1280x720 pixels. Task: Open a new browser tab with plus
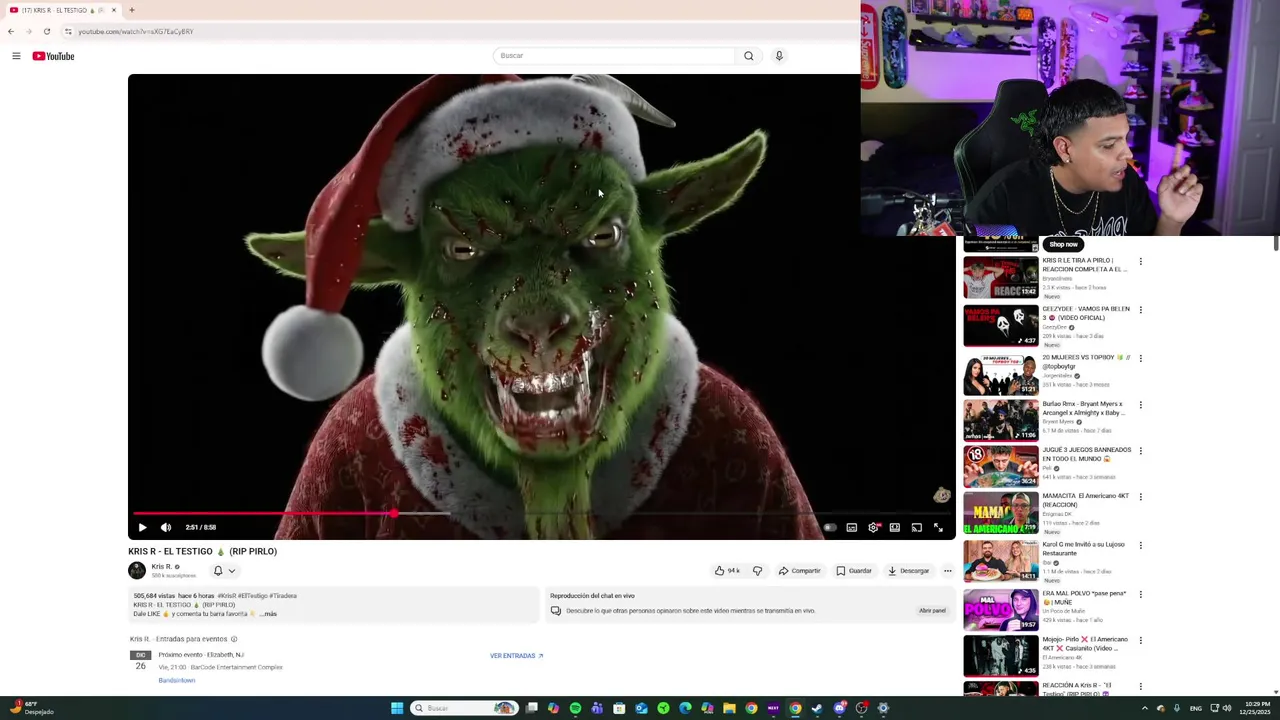click(x=131, y=10)
